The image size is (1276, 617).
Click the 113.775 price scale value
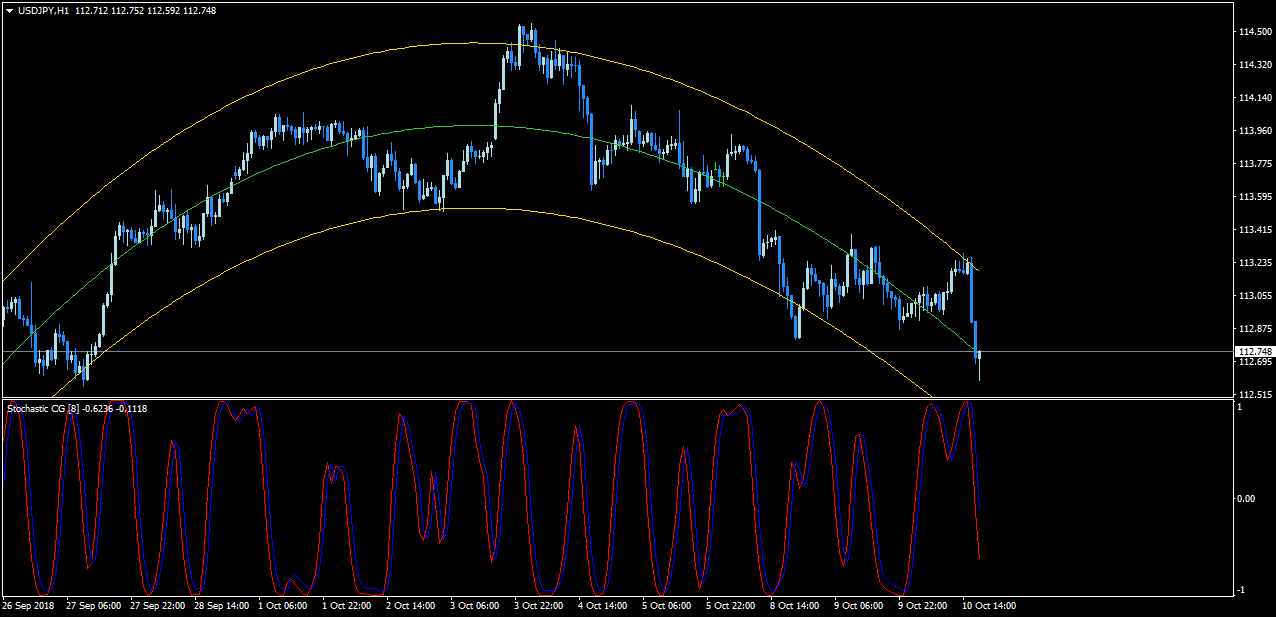pyautogui.click(x=1254, y=164)
